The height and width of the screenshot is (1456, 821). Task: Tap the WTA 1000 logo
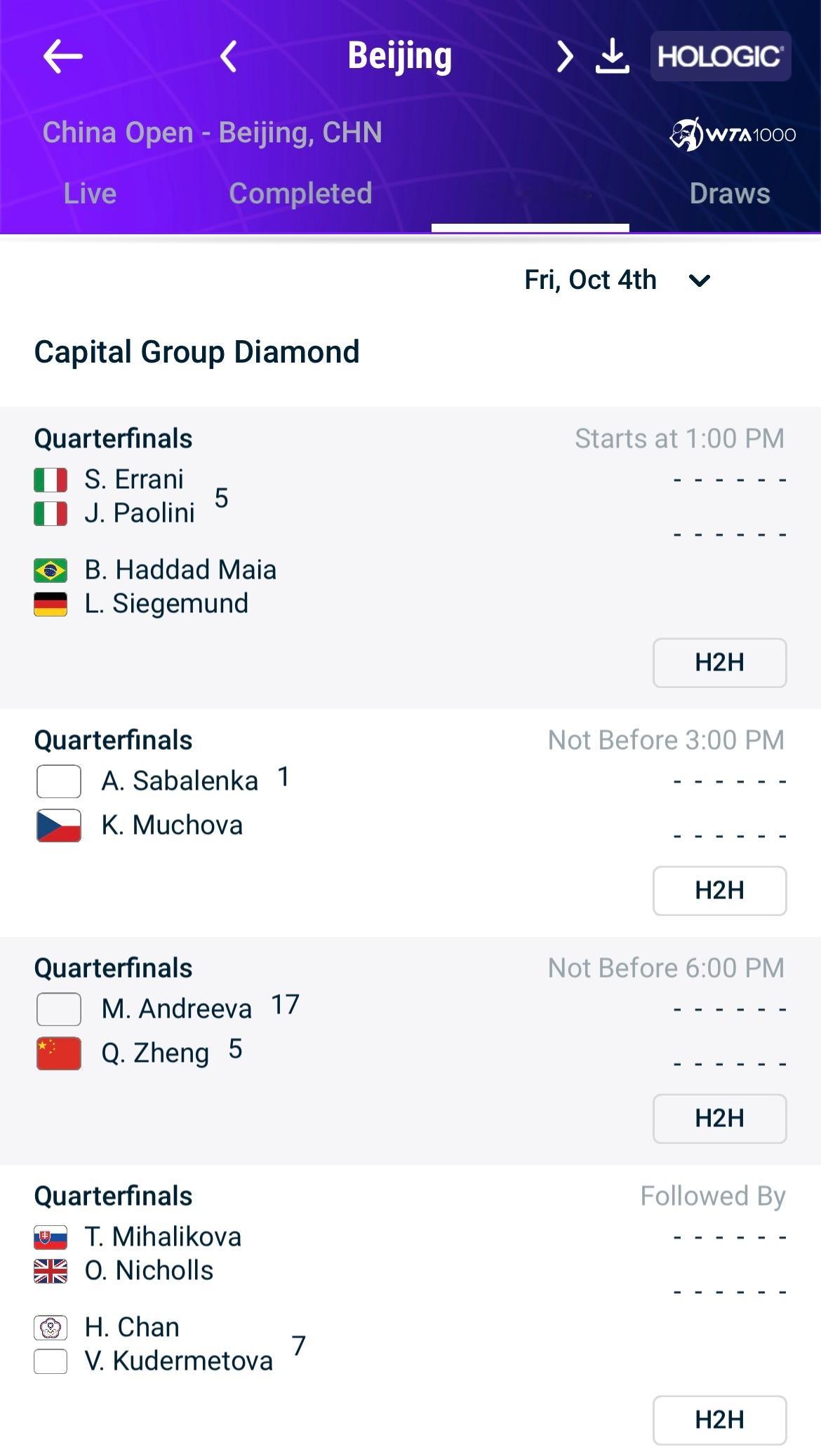(733, 134)
